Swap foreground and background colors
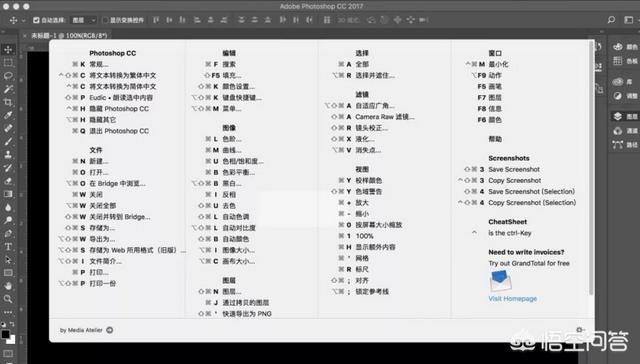Viewport: 640px width, 364px height. [x=12, y=324]
